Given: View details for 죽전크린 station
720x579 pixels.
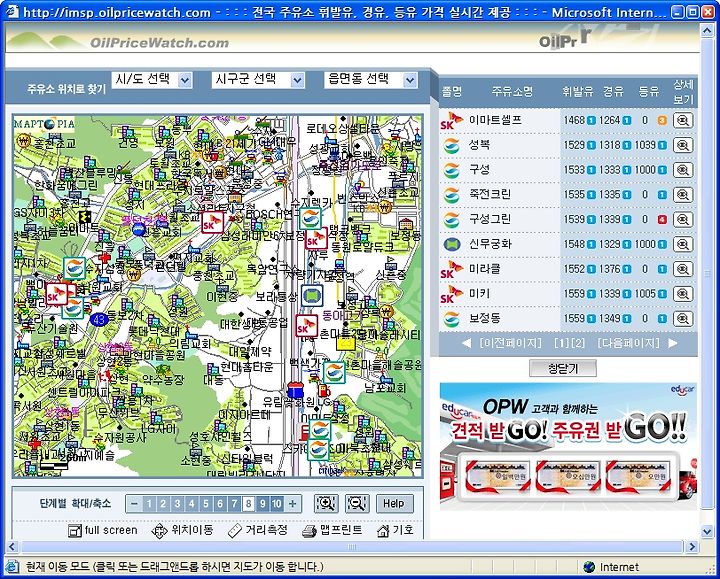Looking at the screenshot, I should [683, 195].
